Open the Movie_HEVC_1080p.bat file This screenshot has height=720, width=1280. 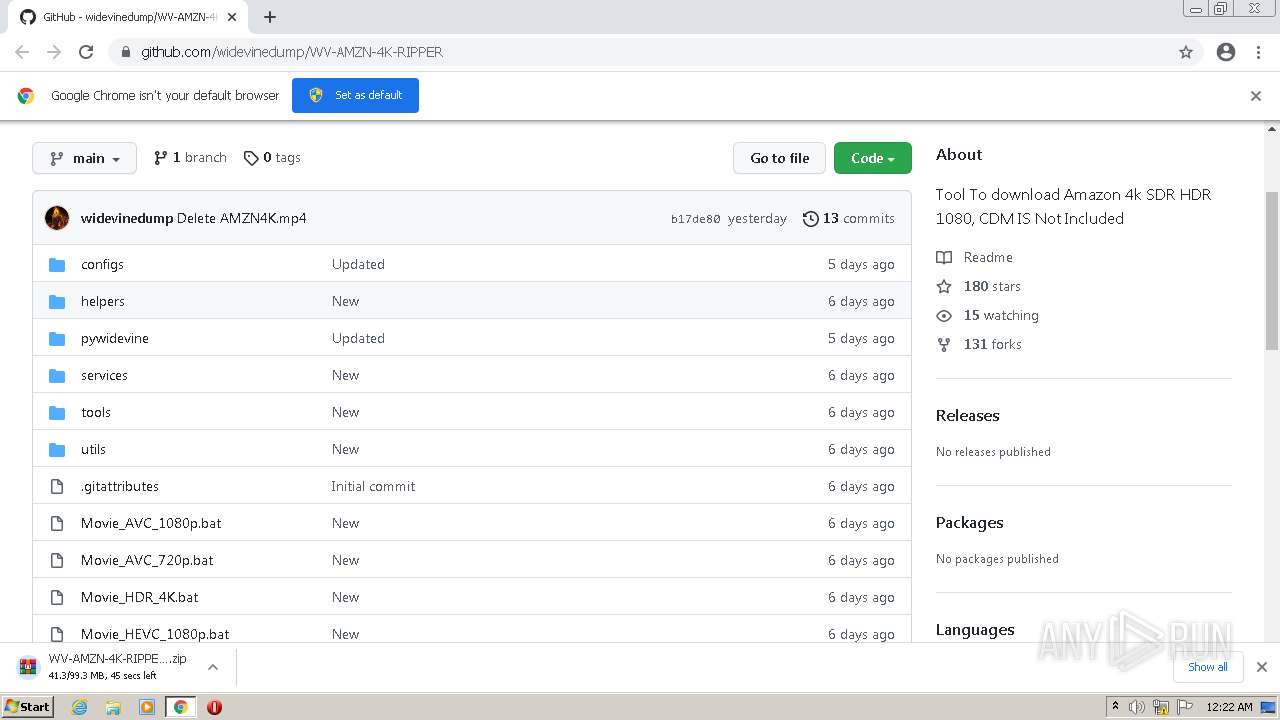(x=155, y=634)
